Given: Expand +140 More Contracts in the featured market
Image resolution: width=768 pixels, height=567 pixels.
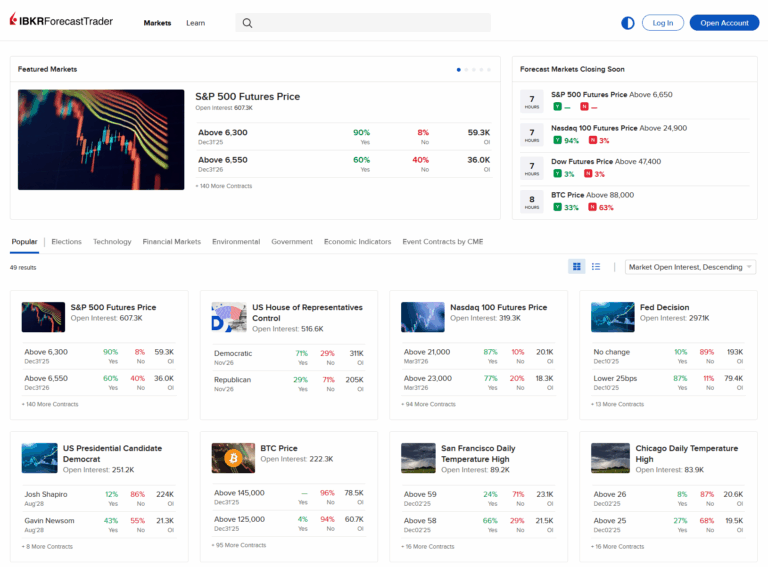Looking at the screenshot, I should tap(224, 186).
